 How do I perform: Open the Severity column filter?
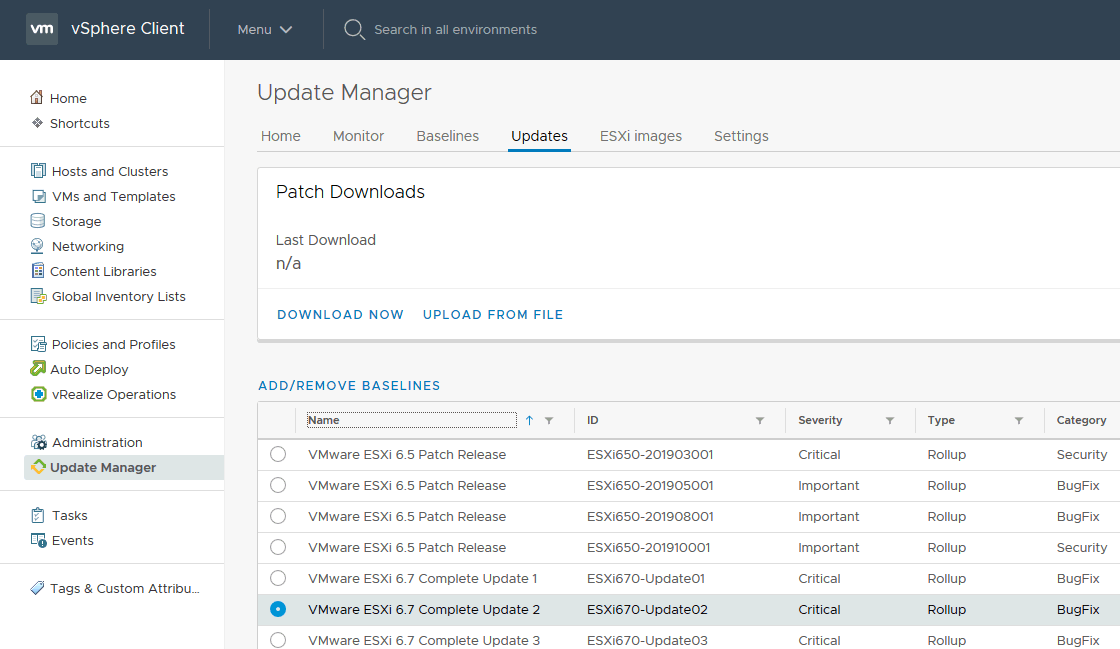point(890,420)
